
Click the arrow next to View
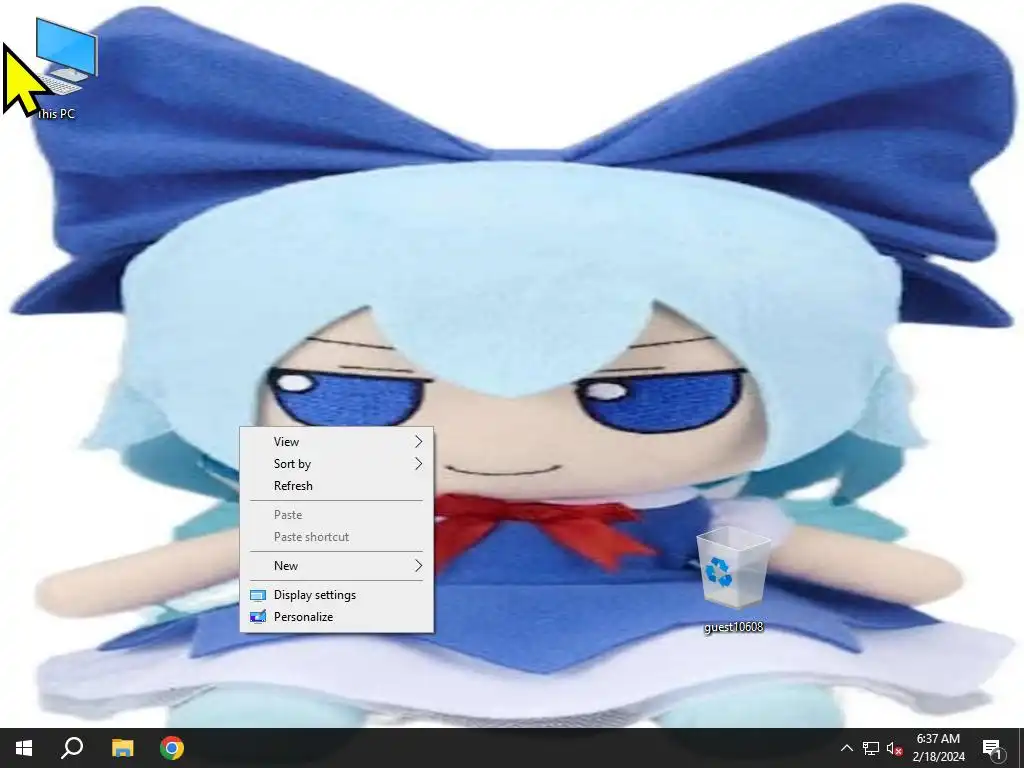click(x=419, y=442)
